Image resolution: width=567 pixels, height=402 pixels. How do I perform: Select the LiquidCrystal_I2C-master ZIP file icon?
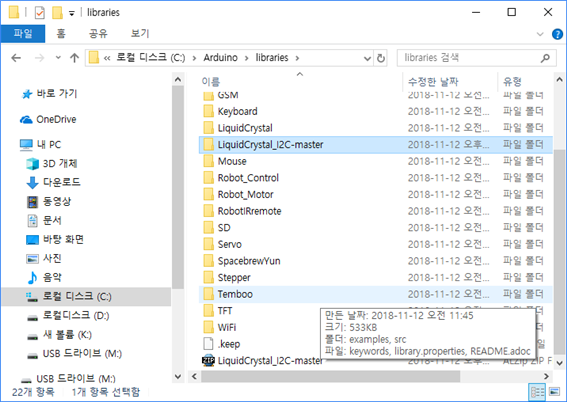pyautogui.click(x=208, y=361)
